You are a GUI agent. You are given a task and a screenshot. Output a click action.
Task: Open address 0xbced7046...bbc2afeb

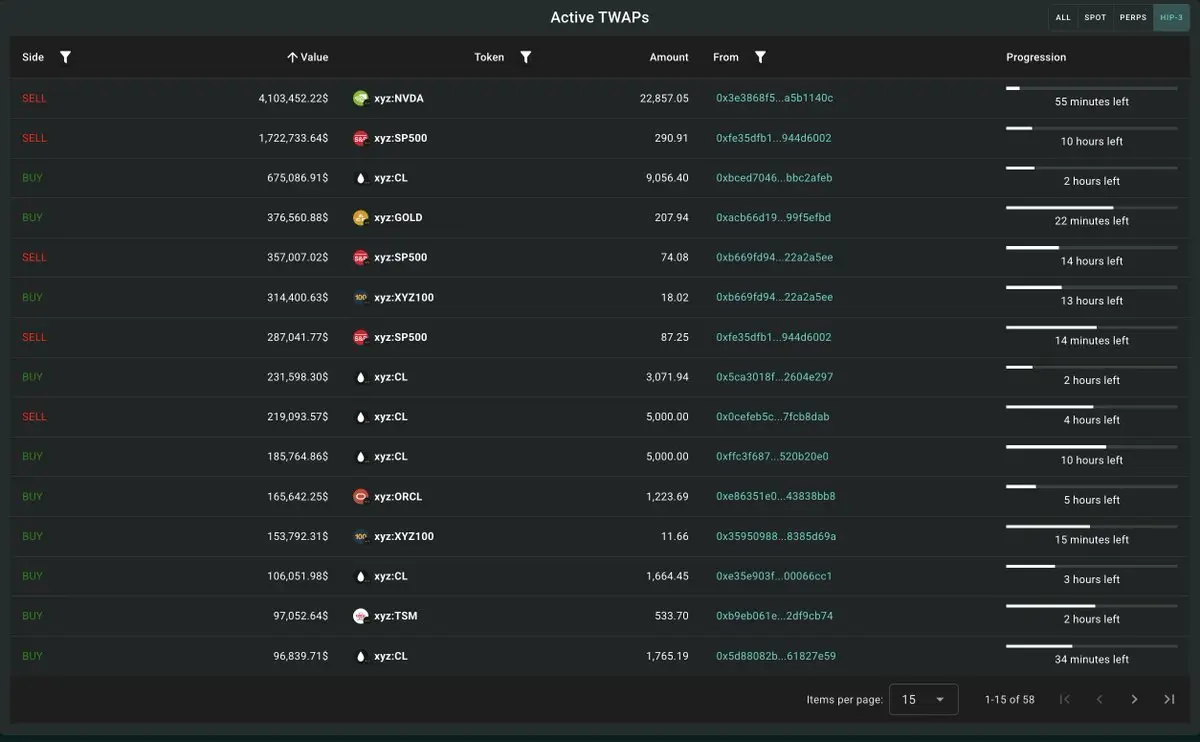coord(774,178)
